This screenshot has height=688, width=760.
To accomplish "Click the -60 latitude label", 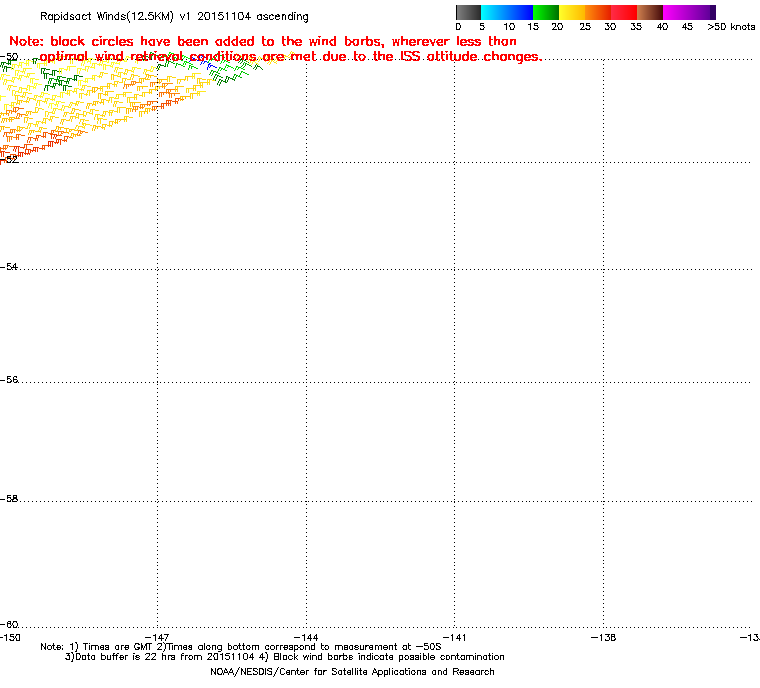I will 9,625.
